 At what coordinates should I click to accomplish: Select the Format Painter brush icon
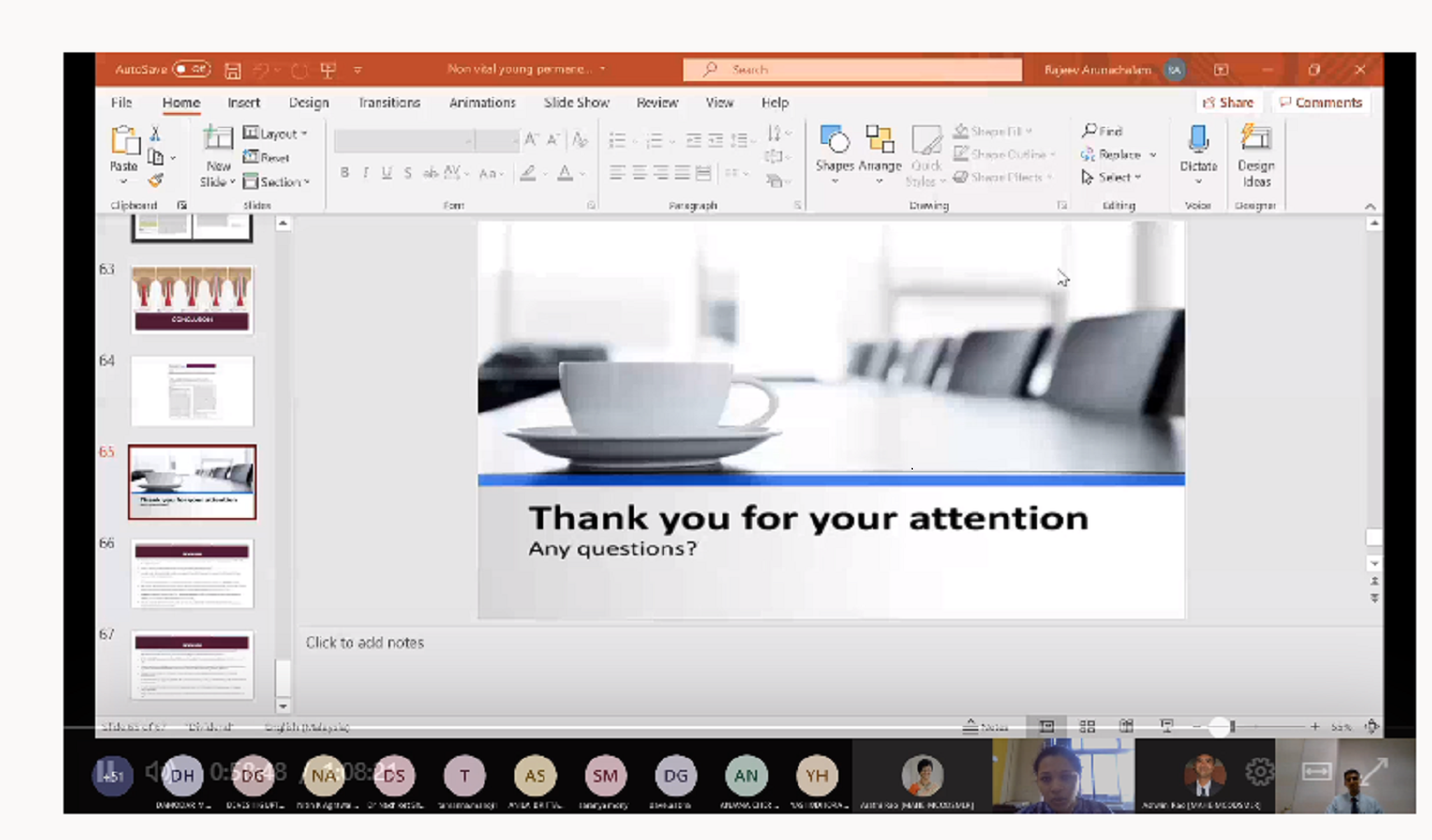coord(156,180)
